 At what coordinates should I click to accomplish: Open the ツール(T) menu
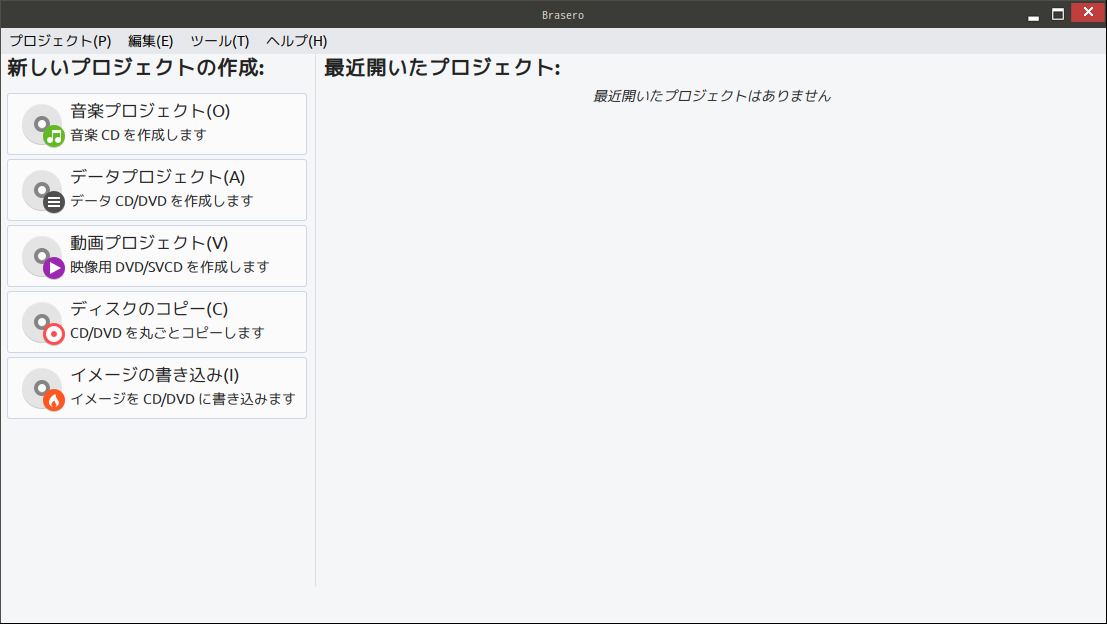pos(220,41)
